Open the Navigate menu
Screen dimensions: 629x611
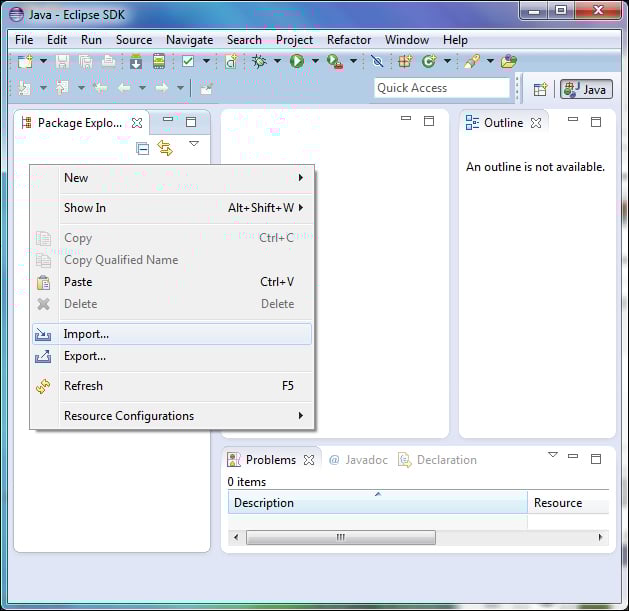[x=189, y=40]
